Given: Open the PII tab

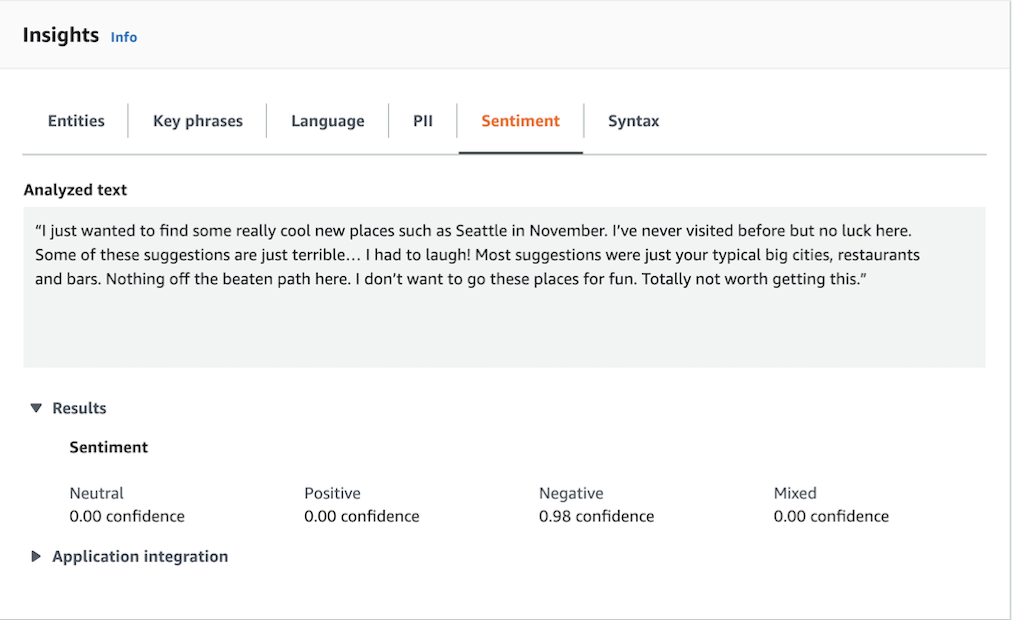Looking at the screenshot, I should [423, 121].
